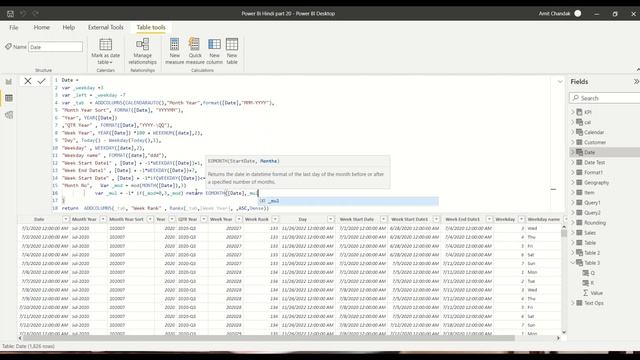Open Quick measure dialog
The image size is (640, 360).
195,51
